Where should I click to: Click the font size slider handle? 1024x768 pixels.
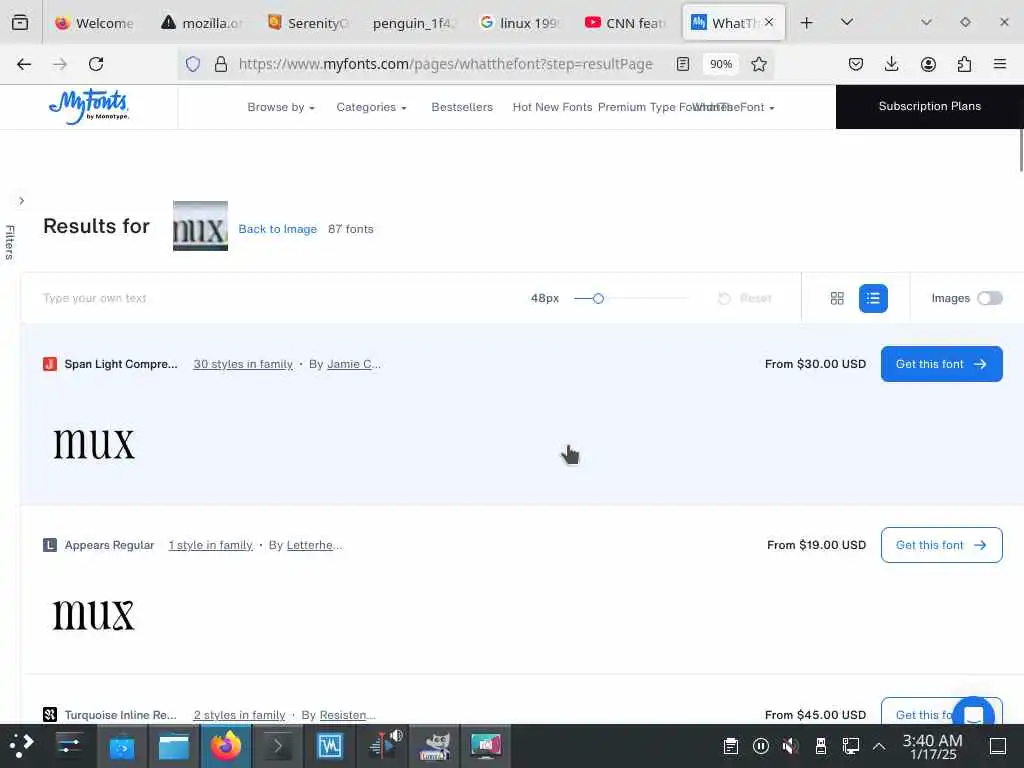598,298
